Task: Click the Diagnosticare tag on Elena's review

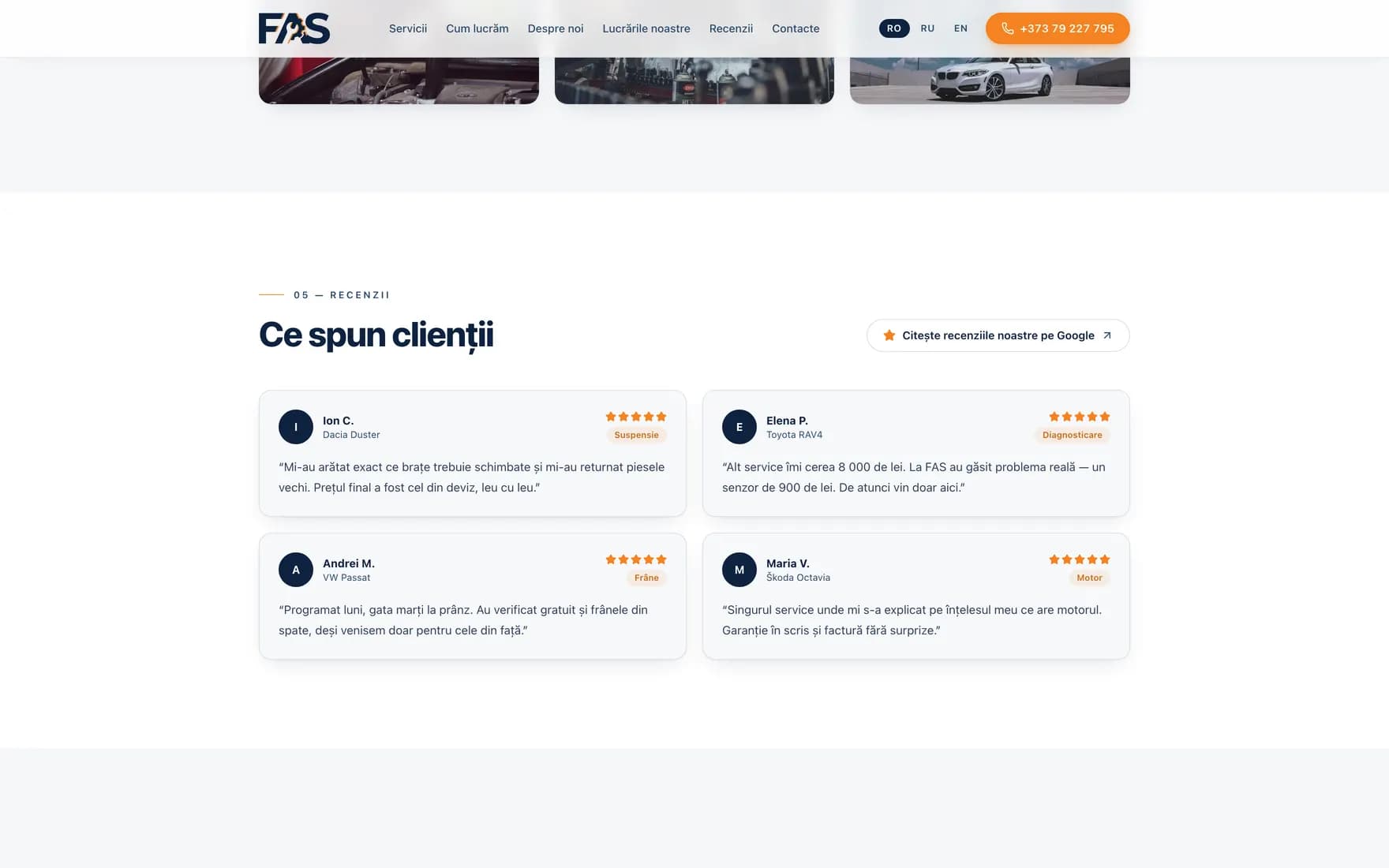Action: (1072, 435)
